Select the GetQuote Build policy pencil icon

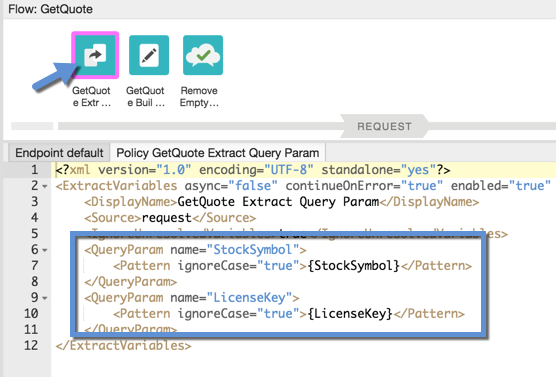pos(149,55)
